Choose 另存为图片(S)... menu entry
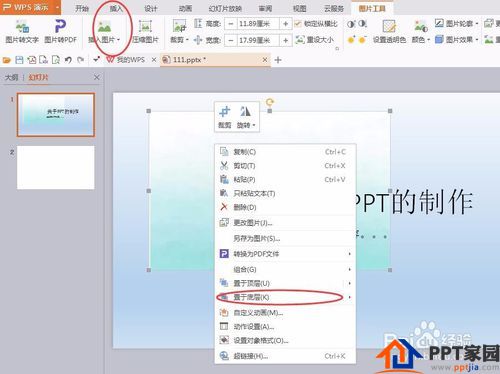The image size is (500, 374). pyautogui.click(x=285, y=238)
